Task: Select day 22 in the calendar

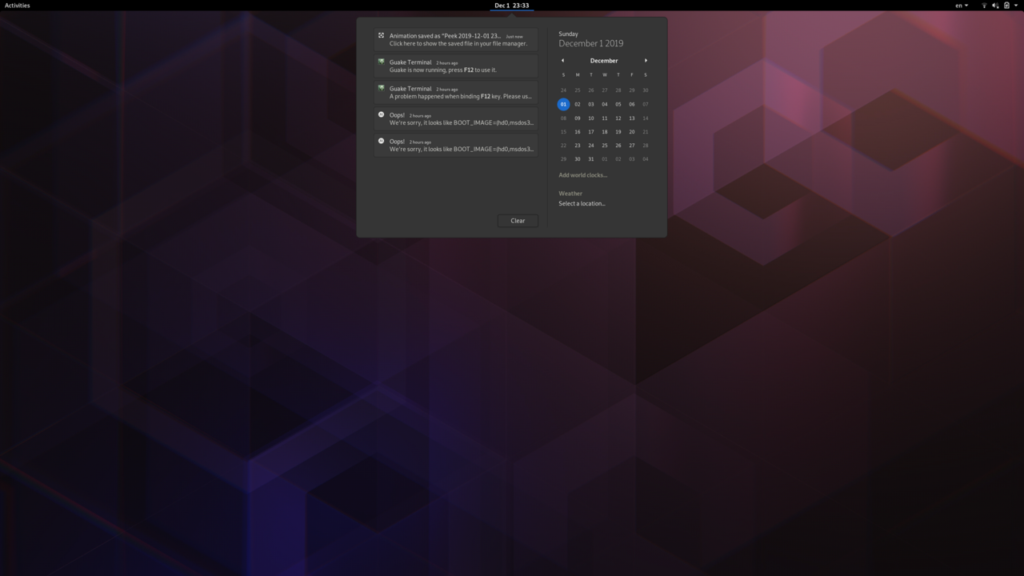Action: (564, 146)
